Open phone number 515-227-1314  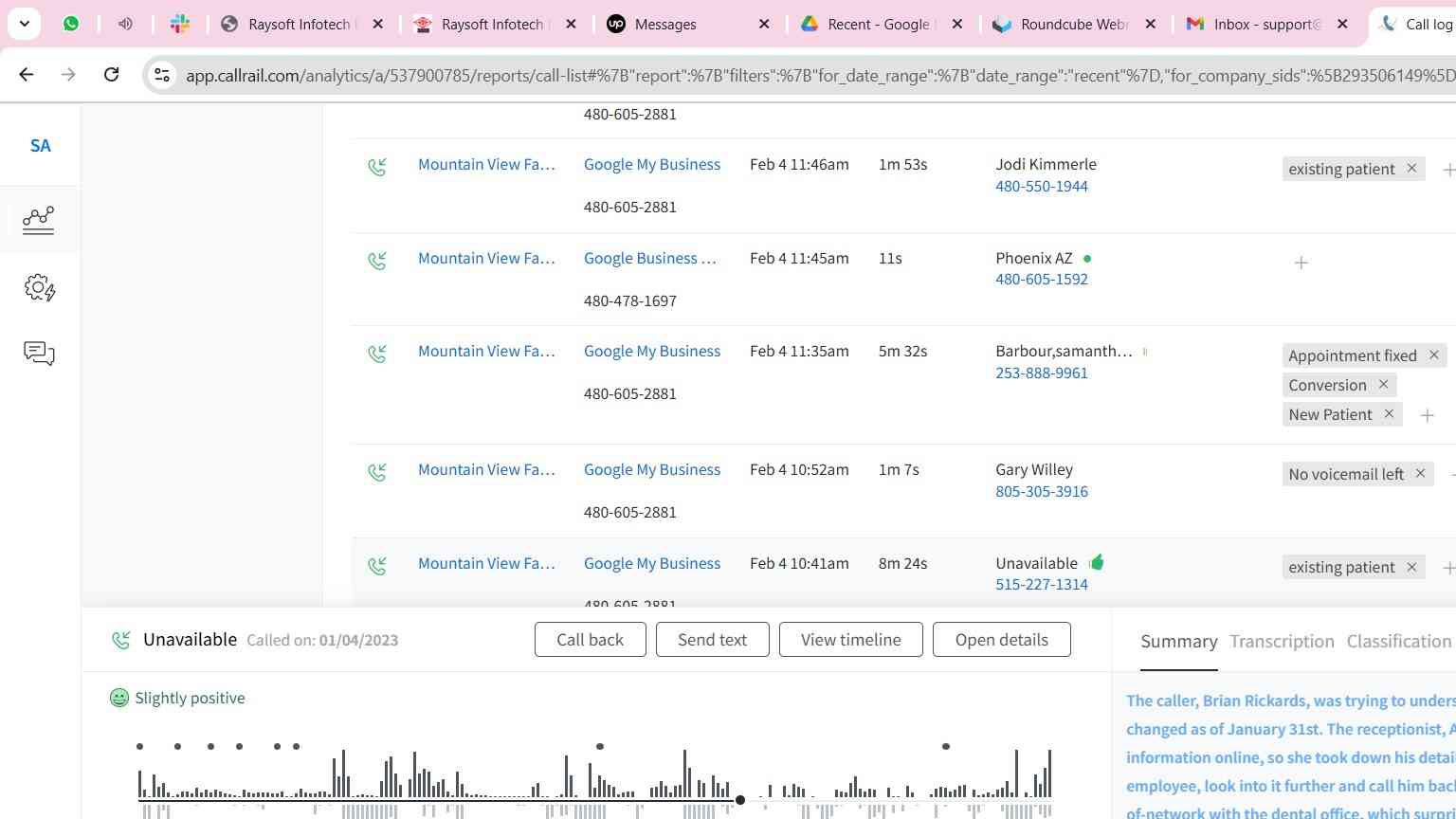tap(1042, 584)
